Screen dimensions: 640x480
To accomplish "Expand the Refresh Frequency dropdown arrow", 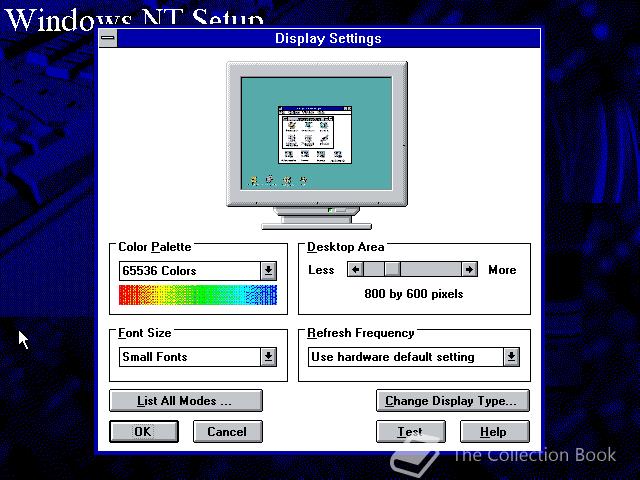I will 511,357.
